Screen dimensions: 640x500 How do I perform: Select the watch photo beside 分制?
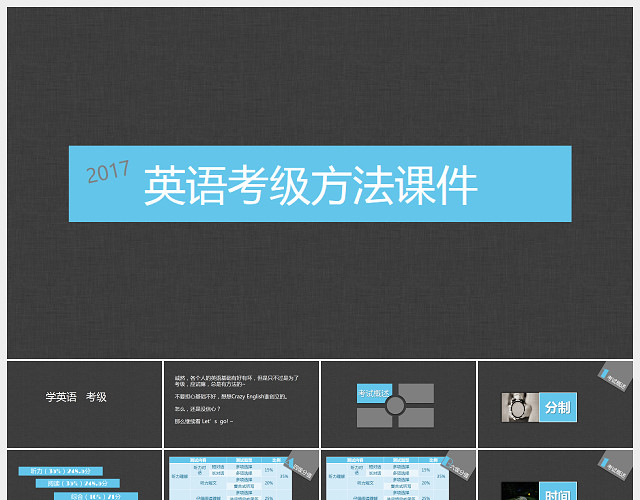(520, 407)
